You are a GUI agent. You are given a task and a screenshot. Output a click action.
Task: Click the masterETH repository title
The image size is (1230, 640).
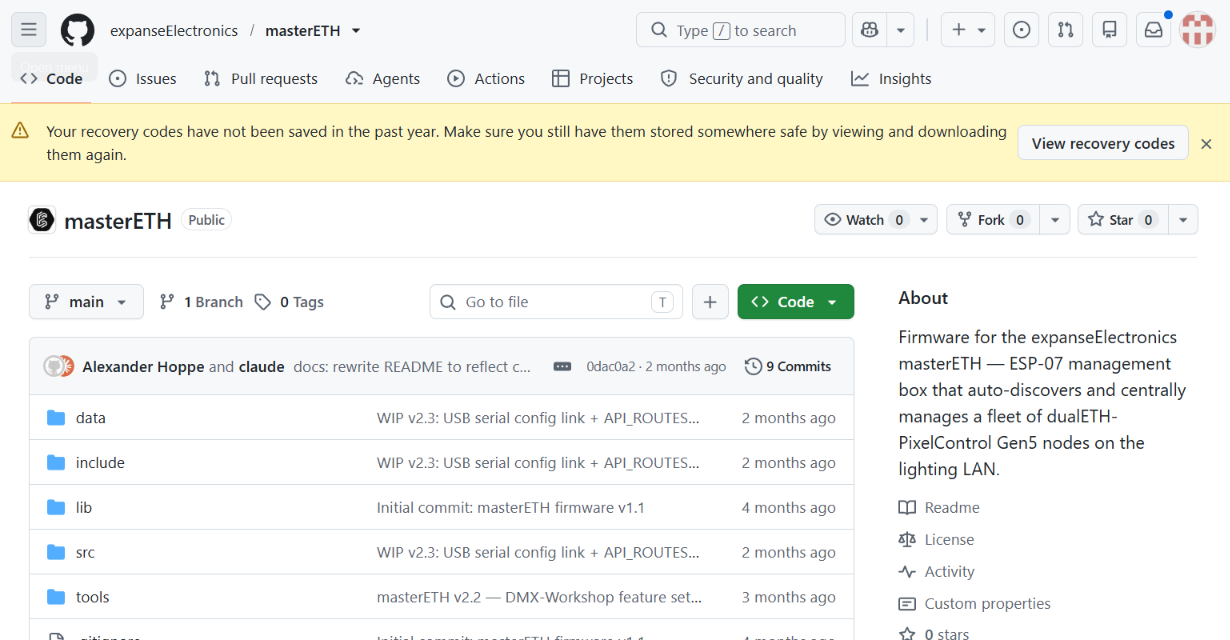tap(118, 221)
